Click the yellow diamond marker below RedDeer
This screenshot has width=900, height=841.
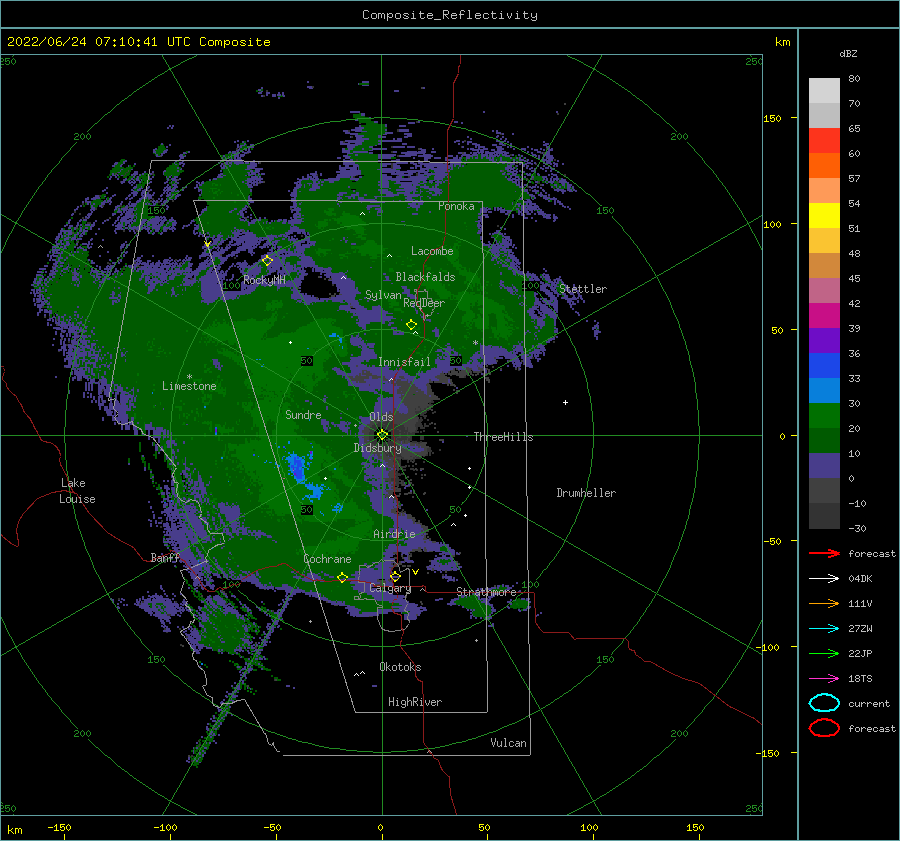(411, 325)
